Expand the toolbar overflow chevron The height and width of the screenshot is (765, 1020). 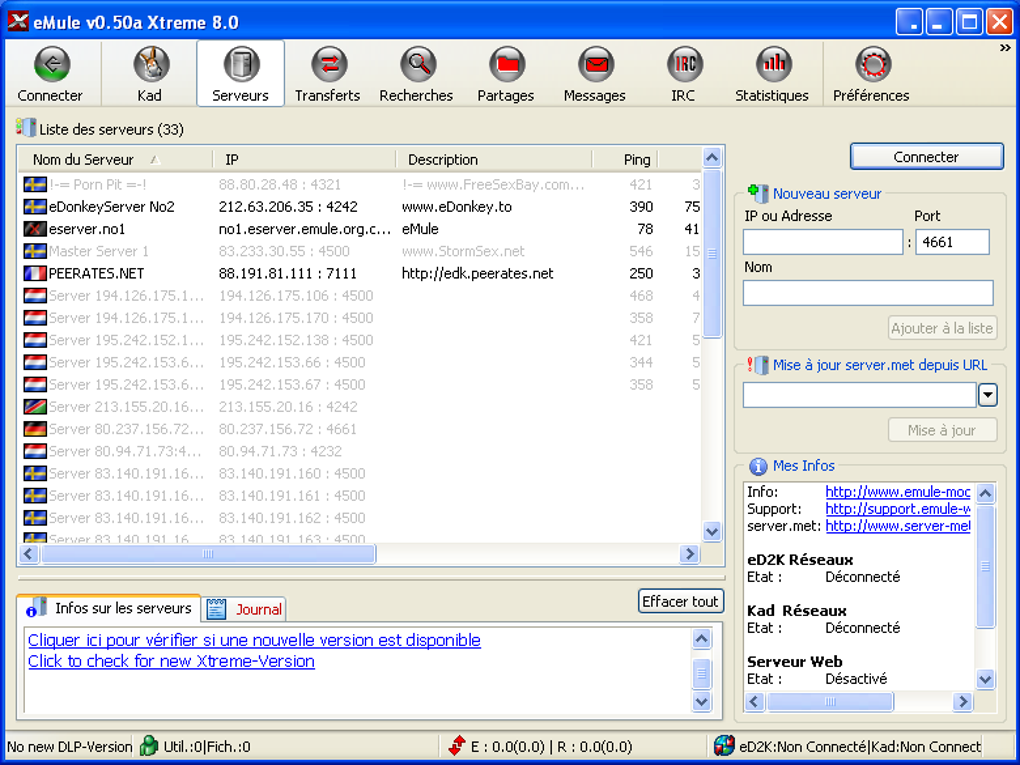point(1005,48)
